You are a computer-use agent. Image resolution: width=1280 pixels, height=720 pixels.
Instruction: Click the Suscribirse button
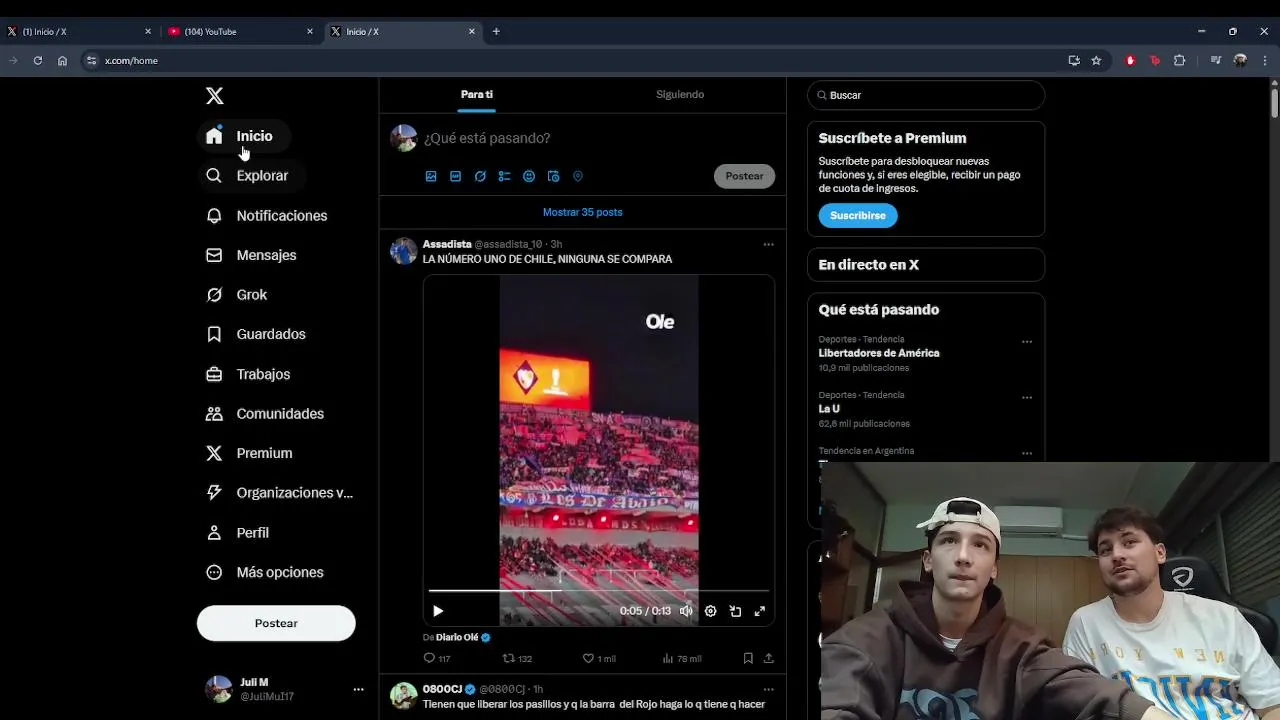858,215
